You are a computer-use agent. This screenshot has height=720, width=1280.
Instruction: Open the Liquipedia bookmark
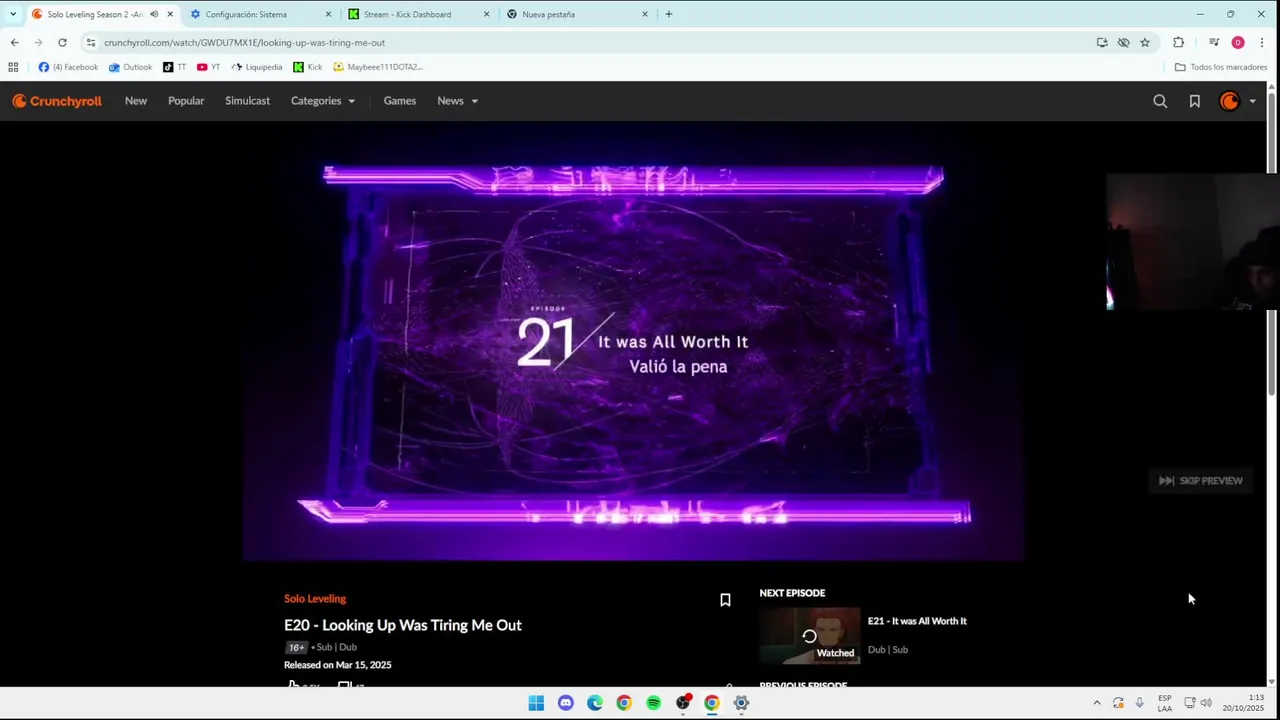[x=257, y=67]
